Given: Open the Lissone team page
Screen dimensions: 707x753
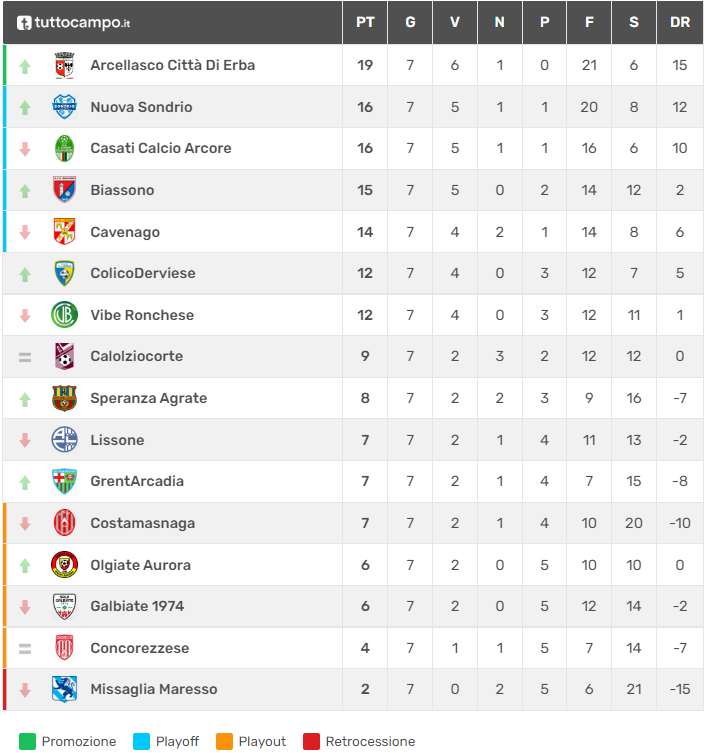Looking at the screenshot, I should click(117, 440).
